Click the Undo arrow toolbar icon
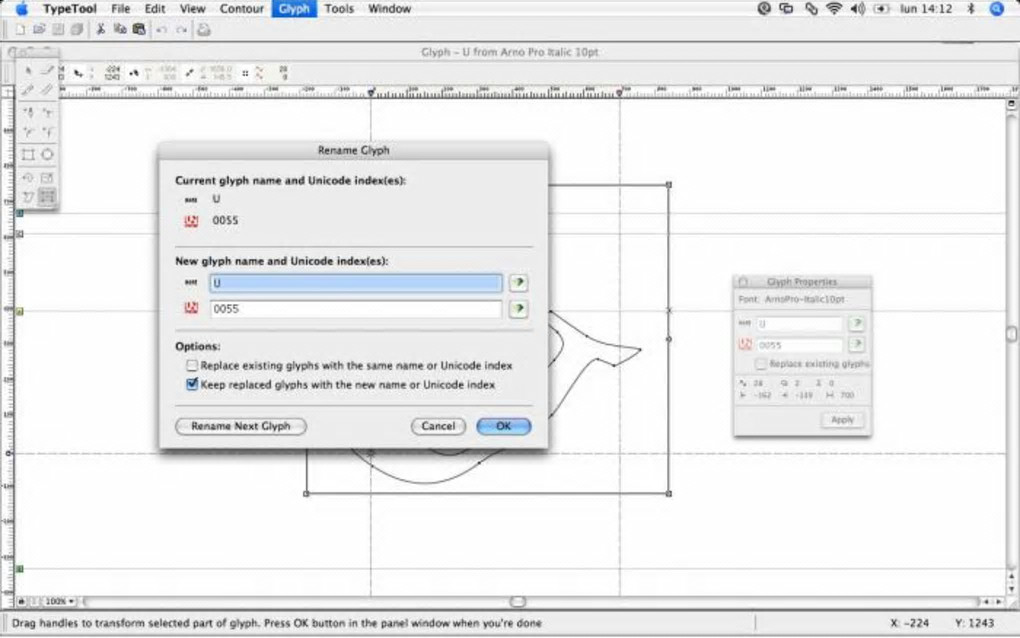 161,29
